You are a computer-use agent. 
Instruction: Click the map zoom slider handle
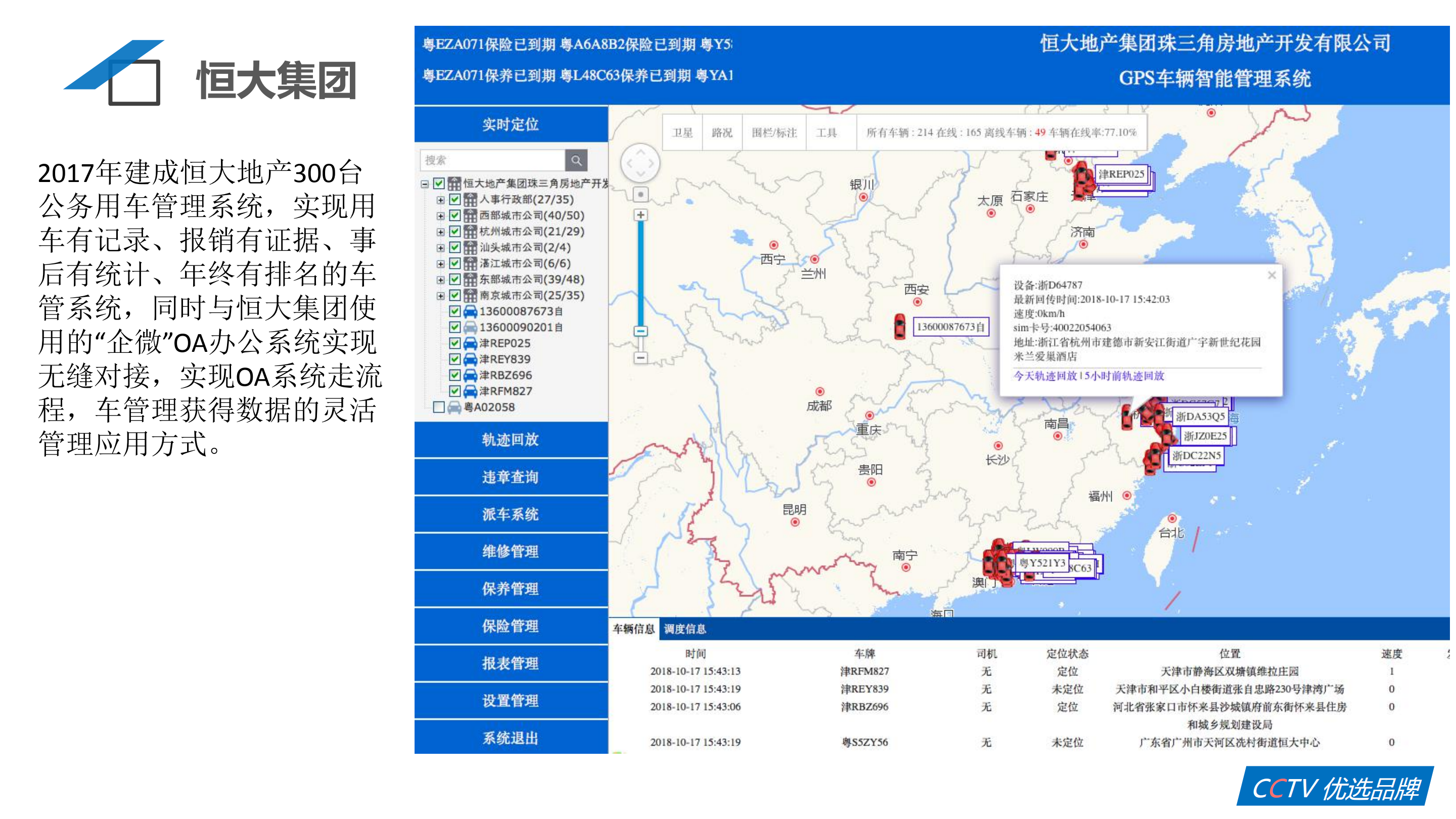click(641, 331)
